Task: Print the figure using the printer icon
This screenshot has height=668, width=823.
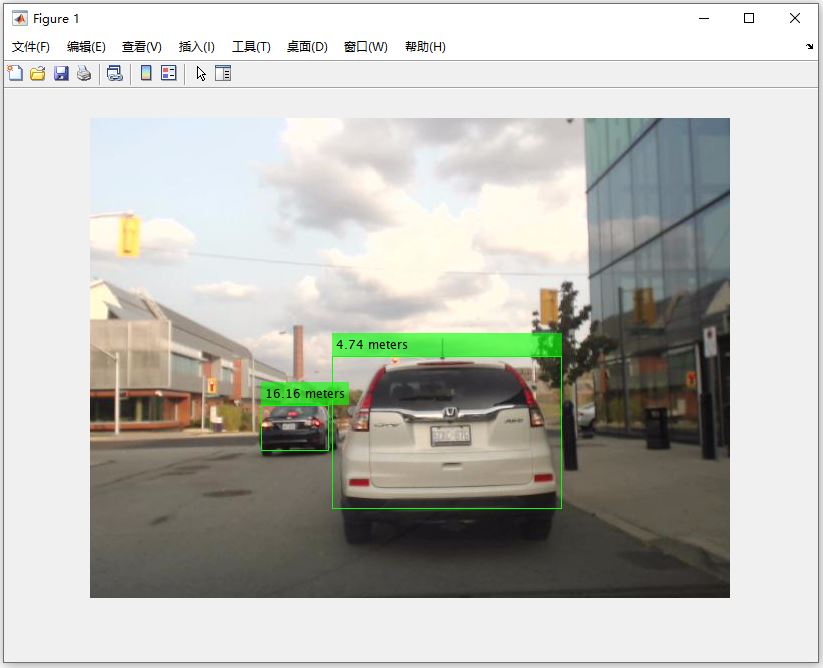Action: click(x=84, y=73)
